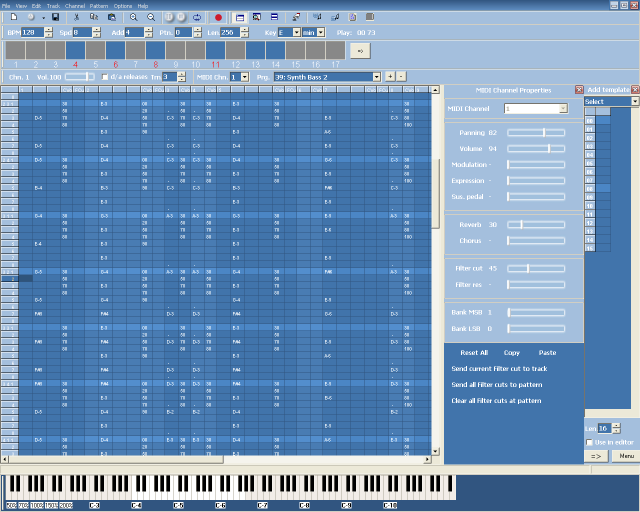Image resolution: width=640 pixels, height=512 pixels.
Task: Toggle sequence block number 17
Action: (335, 51)
